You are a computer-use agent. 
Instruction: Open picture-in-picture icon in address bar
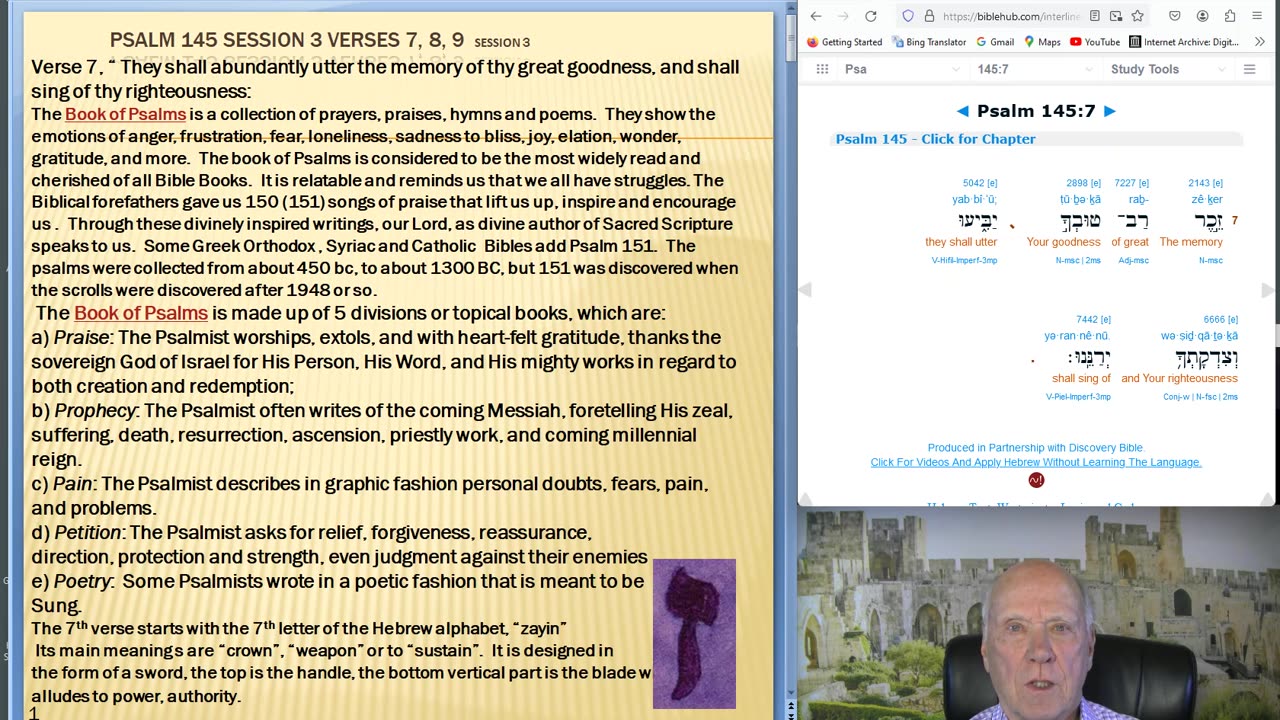coord(1117,16)
